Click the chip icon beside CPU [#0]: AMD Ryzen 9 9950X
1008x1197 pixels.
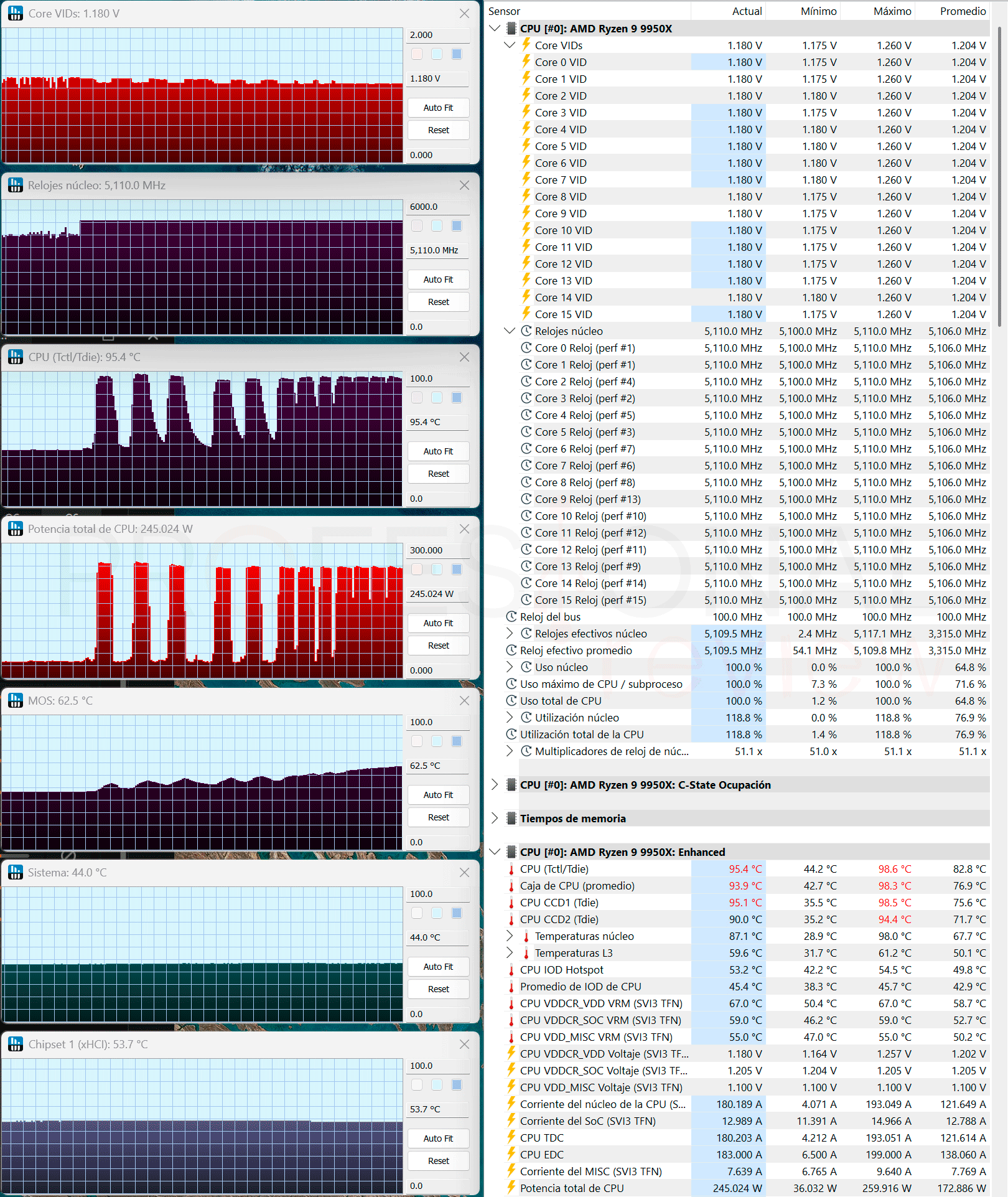pyautogui.click(x=511, y=28)
